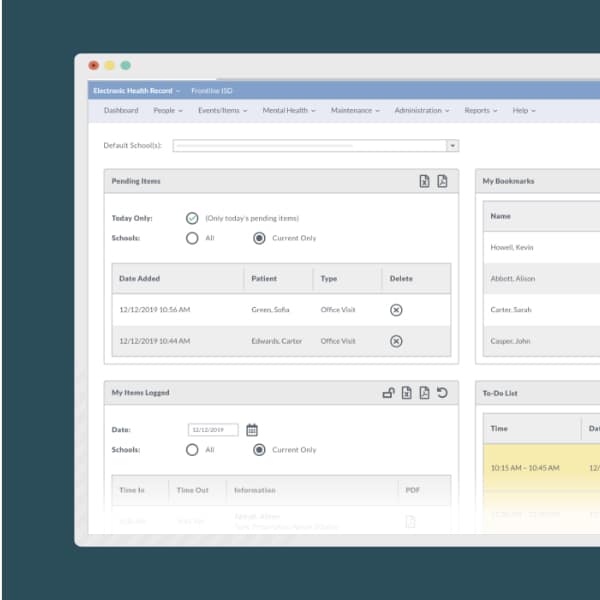This screenshot has height=600, width=600.
Task: Export Pending Items to PDF
Action: point(442,181)
